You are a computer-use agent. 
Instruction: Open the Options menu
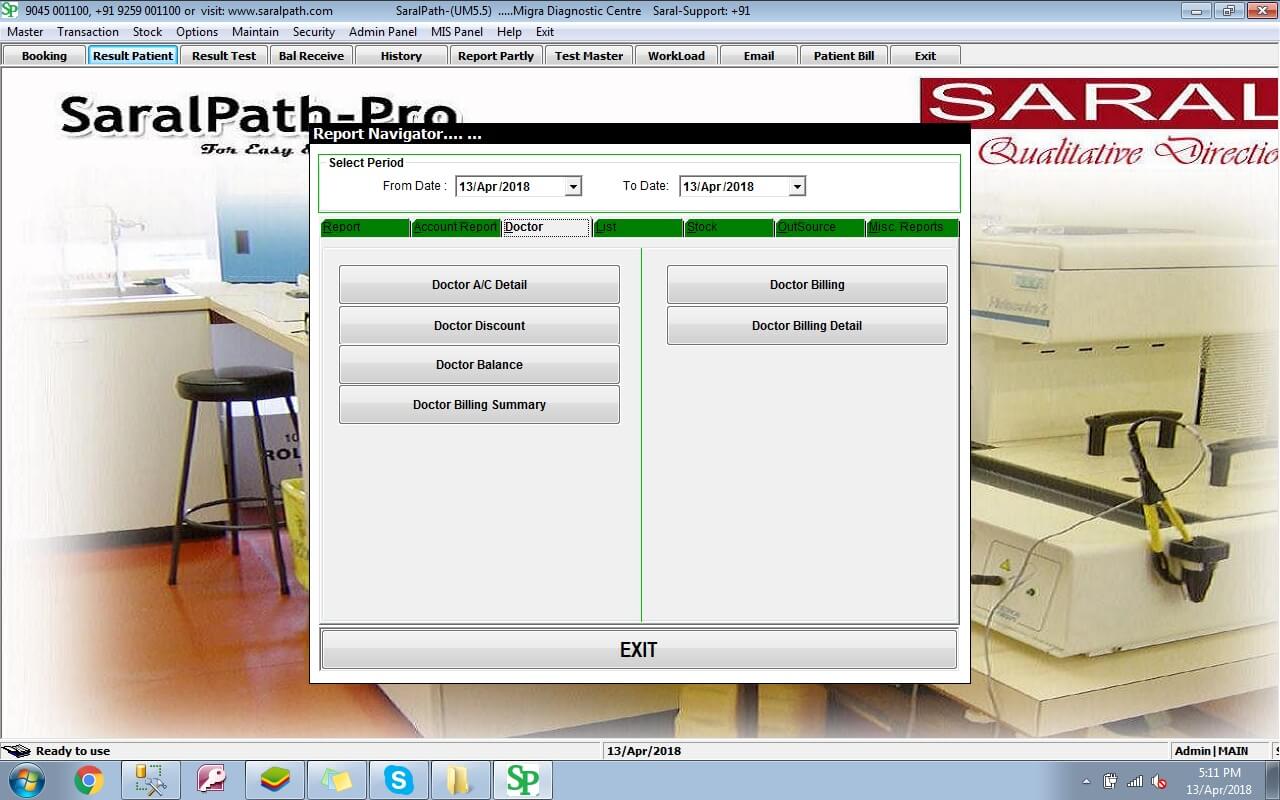(x=197, y=32)
